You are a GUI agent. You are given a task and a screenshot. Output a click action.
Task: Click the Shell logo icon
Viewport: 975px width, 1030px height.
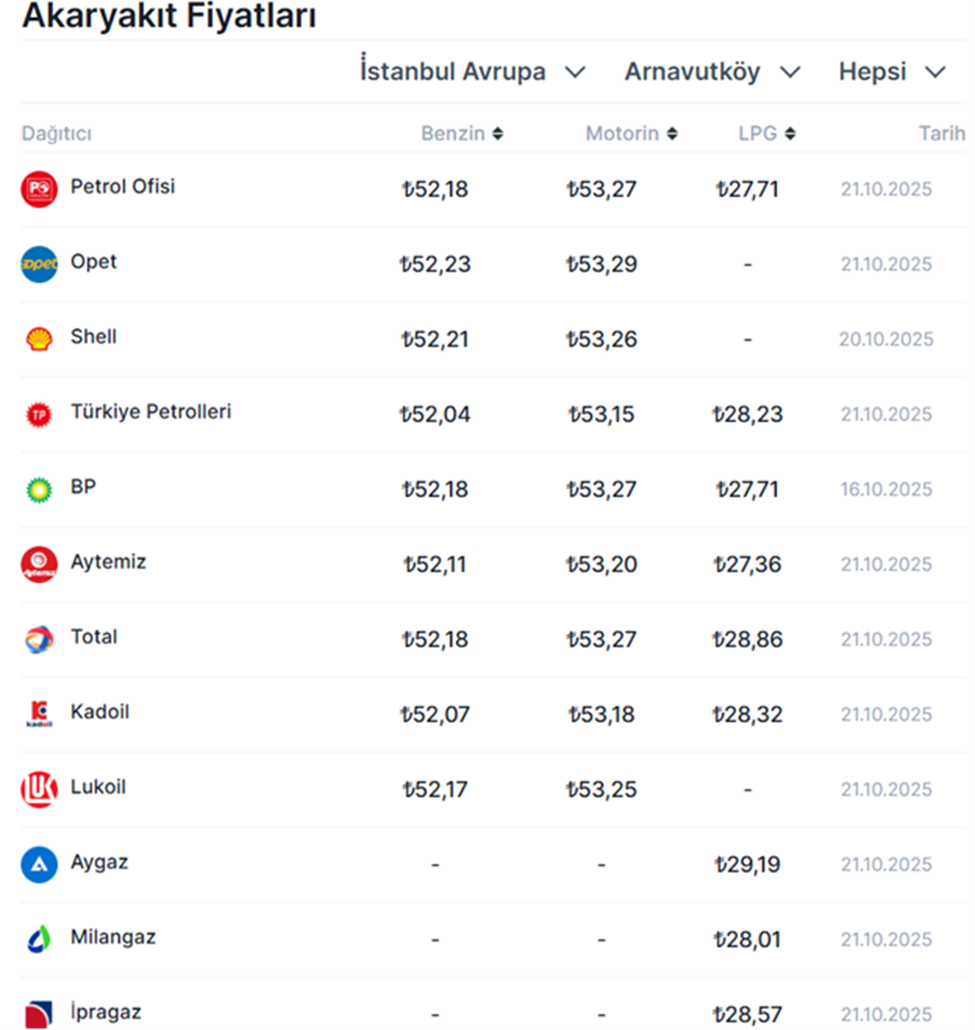39,339
